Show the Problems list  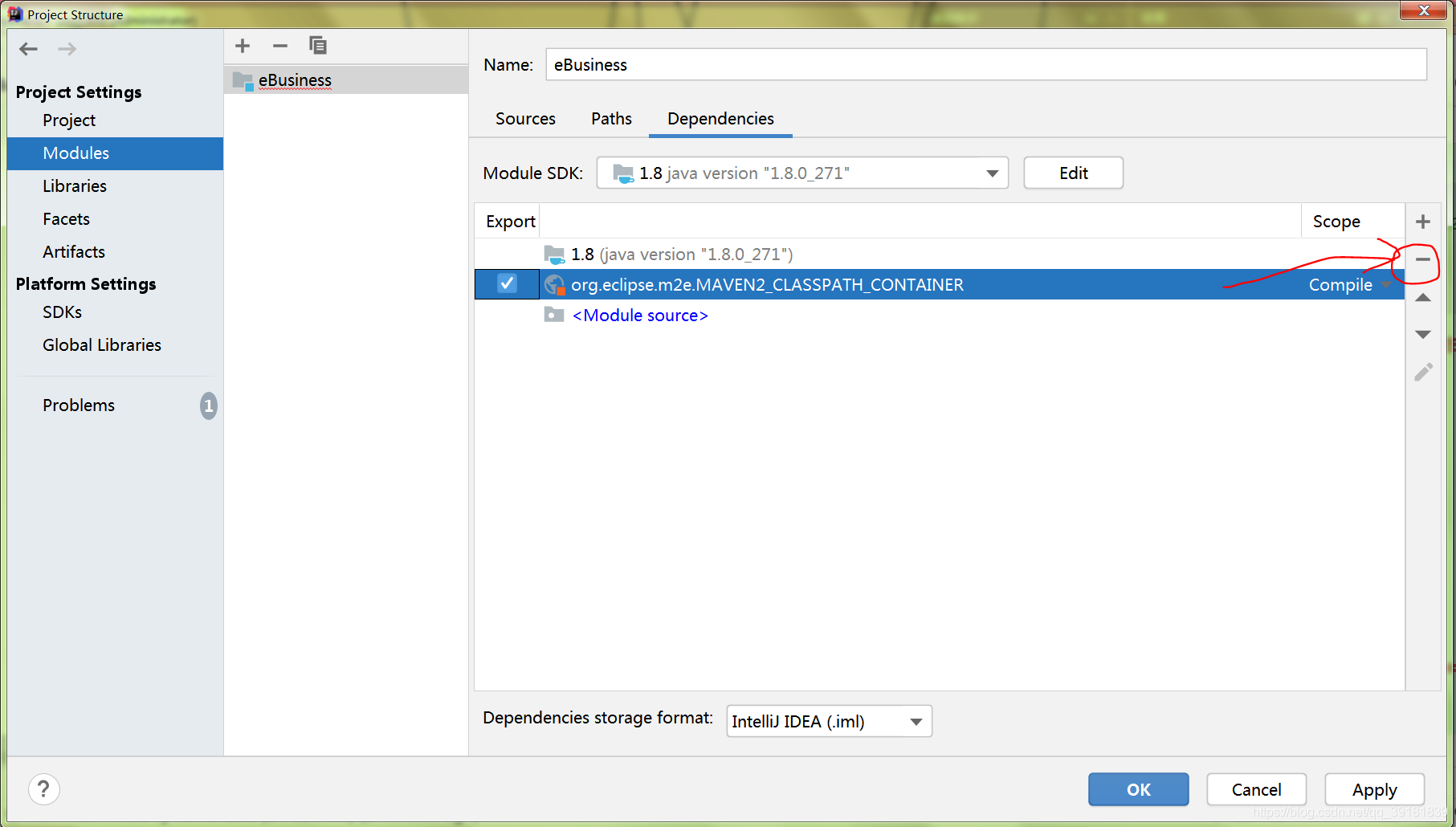(x=115, y=405)
